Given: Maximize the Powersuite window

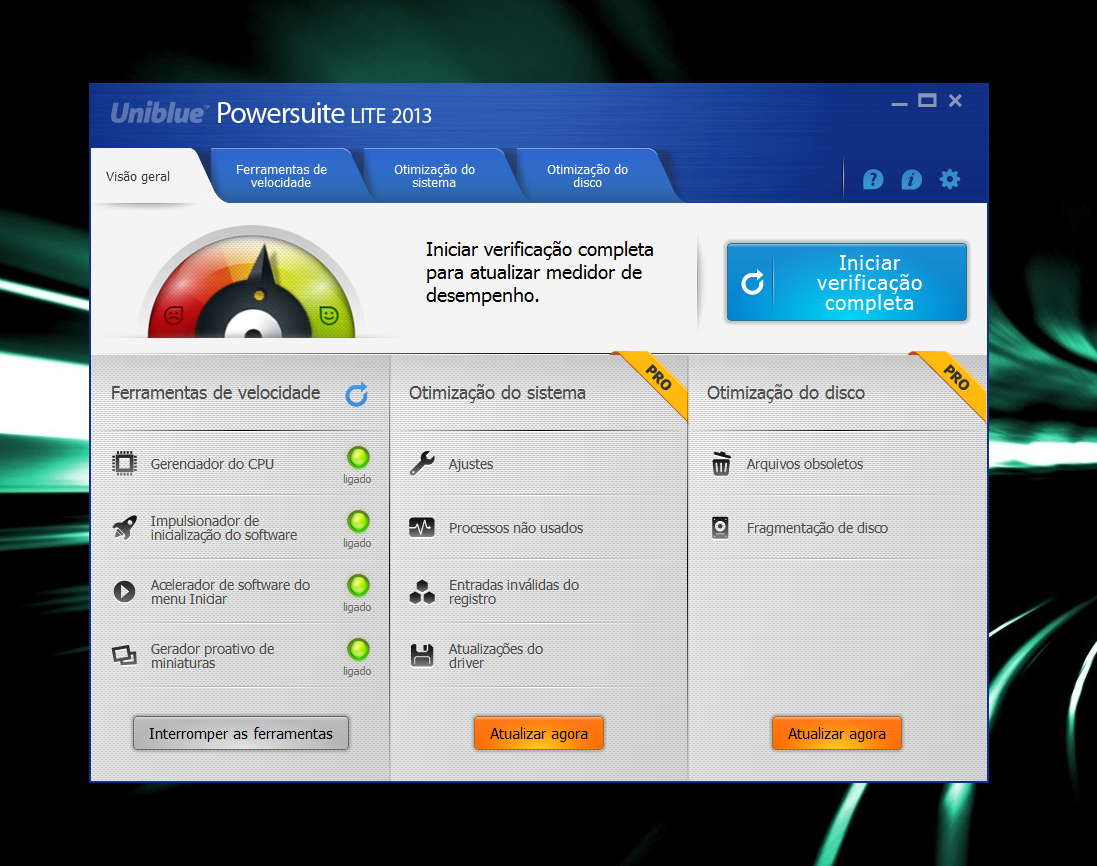Looking at the screenshot, I should point(927,101).
